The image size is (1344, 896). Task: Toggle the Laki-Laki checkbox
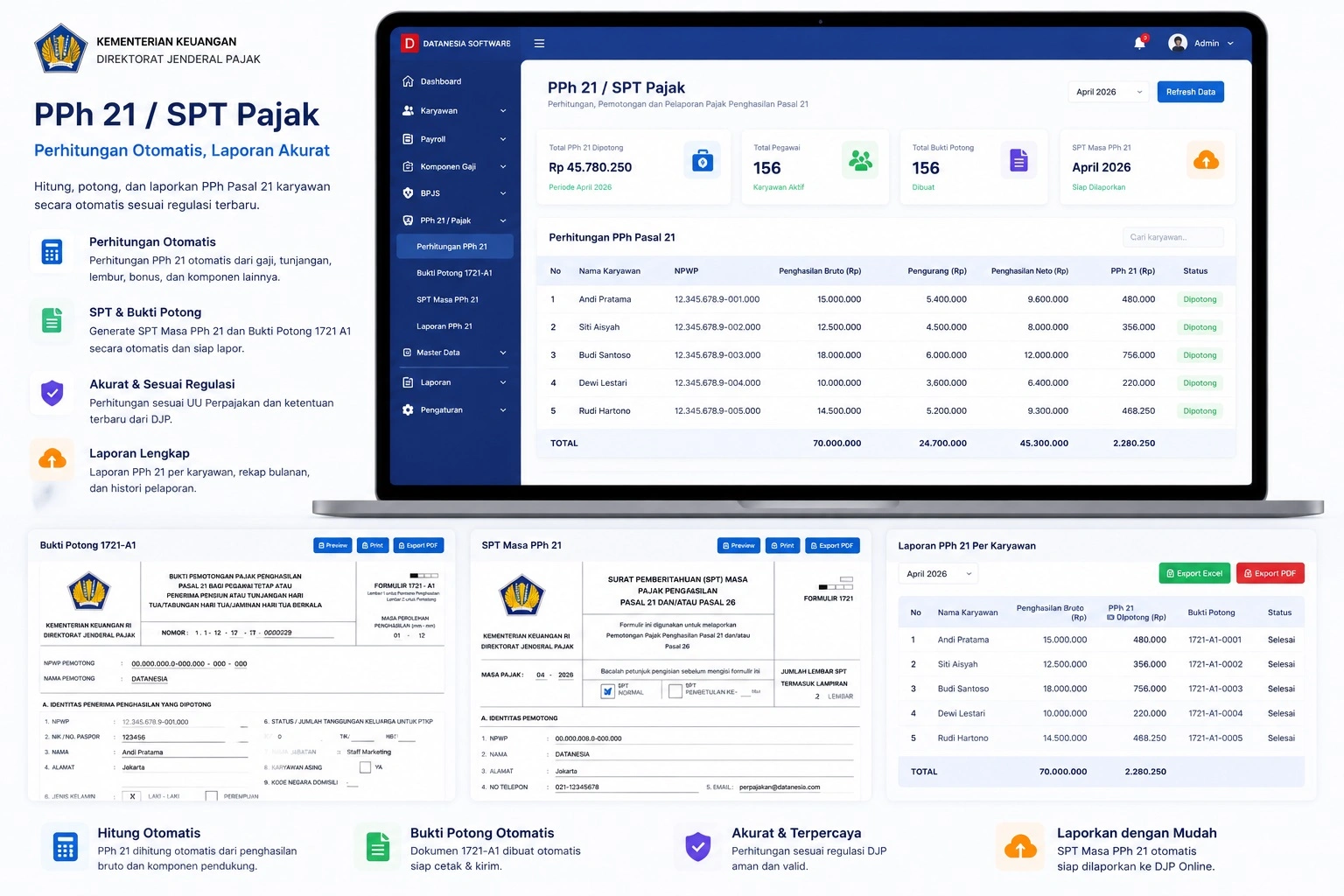click(132, 796)
